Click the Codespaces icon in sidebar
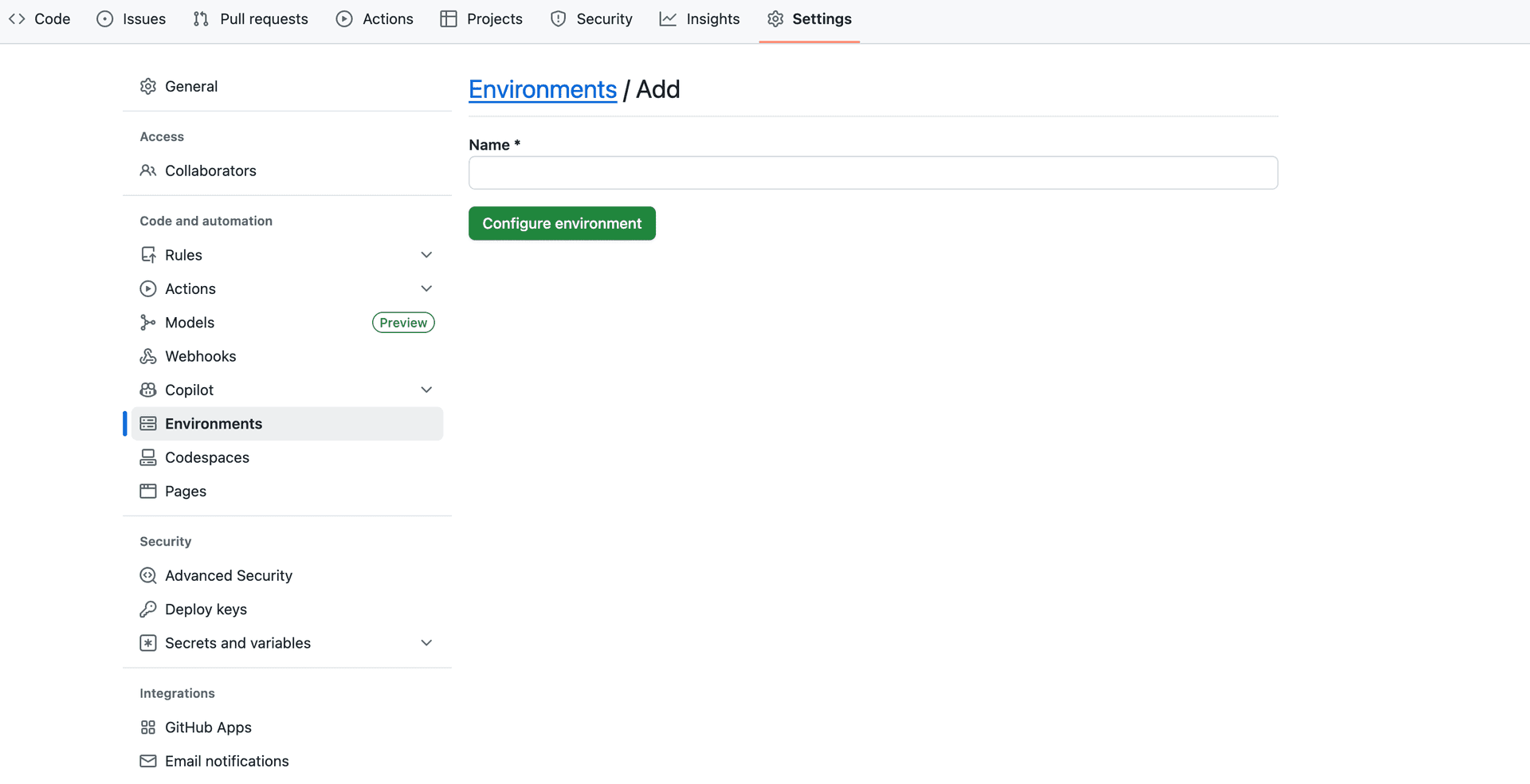 point(148,457)
